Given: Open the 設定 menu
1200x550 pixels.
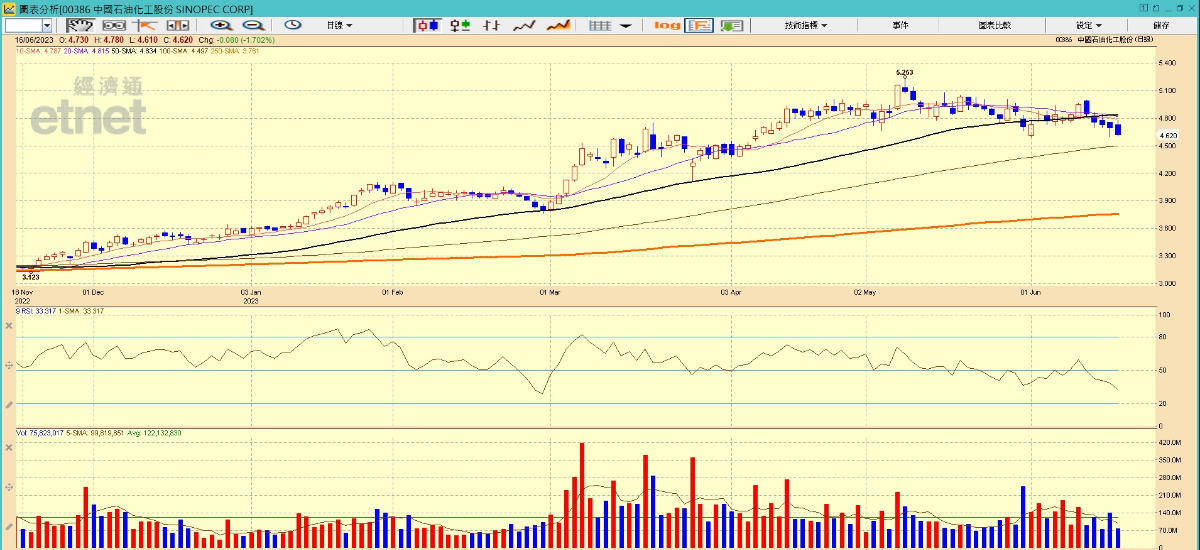Looking at the screenshot, I should (x=1088, y=24).
